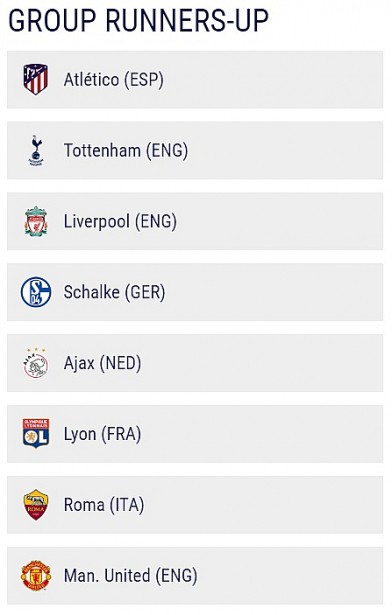Select the Liverpool (ENG) text label
The width and height of the screenshot is (392, 615).
[120, 222]
